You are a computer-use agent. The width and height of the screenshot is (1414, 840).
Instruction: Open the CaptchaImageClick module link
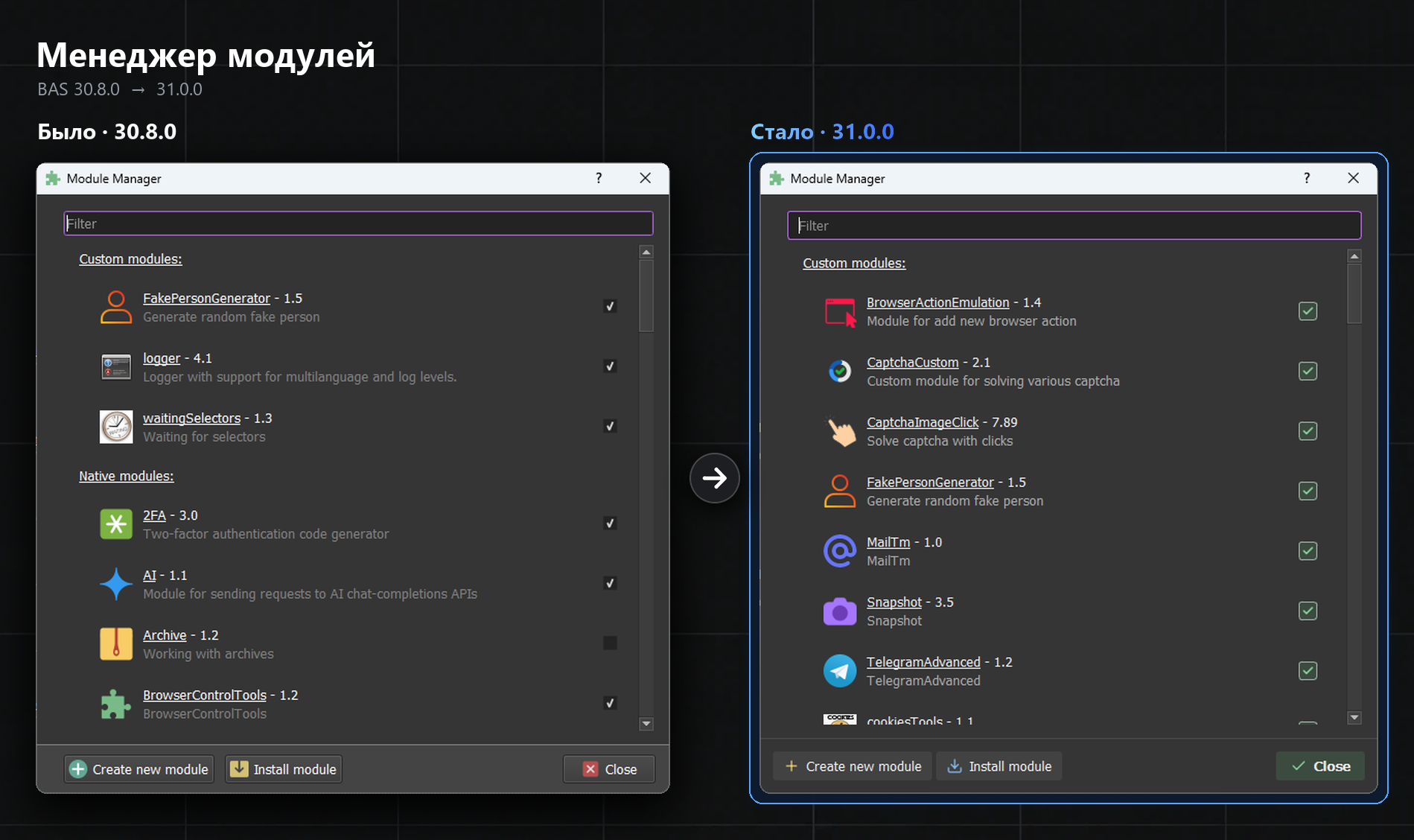pos(923,423)
